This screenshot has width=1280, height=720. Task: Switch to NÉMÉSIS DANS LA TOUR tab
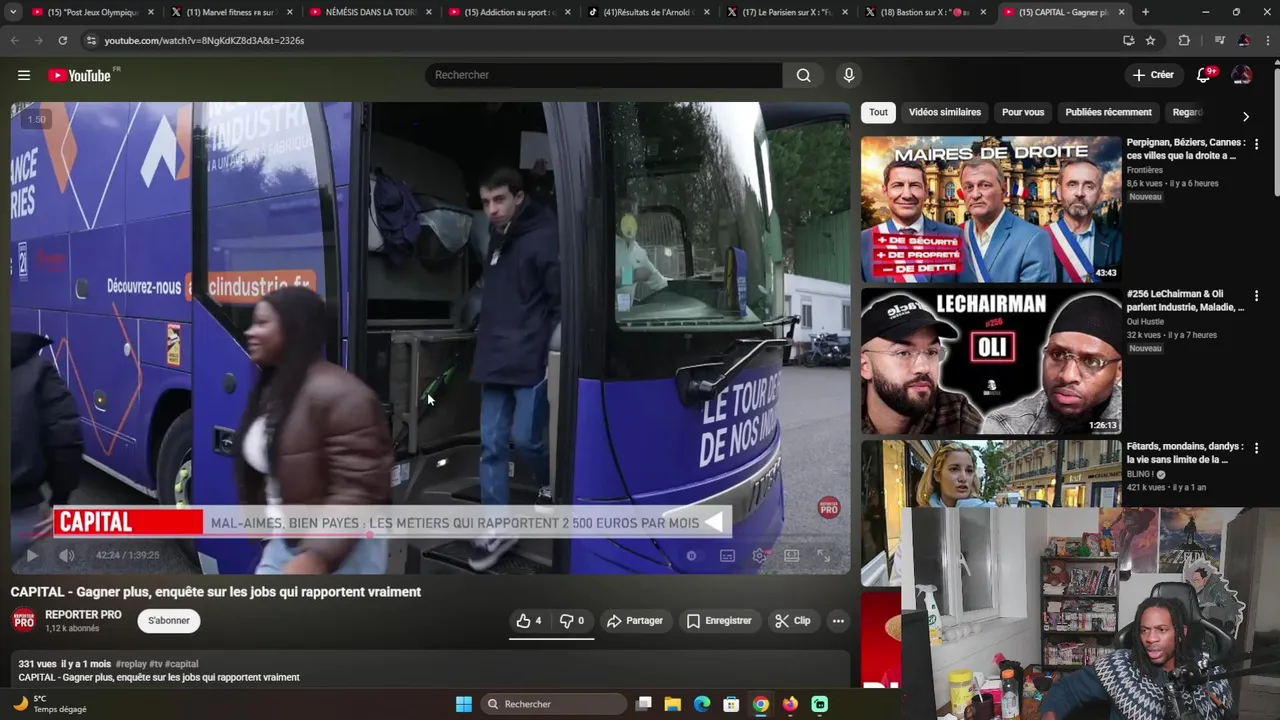tap(369, 12)
